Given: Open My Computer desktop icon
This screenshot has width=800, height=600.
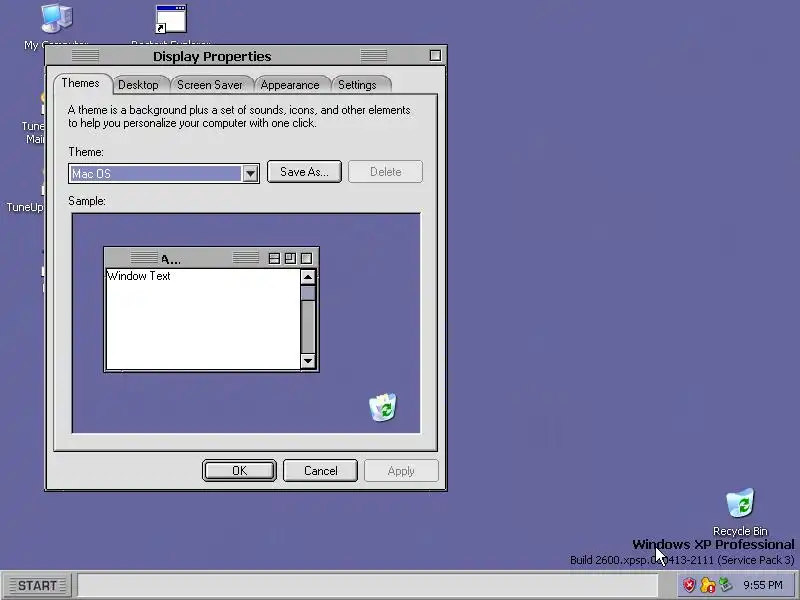Looking at the screenshot, I should point(57,19).
